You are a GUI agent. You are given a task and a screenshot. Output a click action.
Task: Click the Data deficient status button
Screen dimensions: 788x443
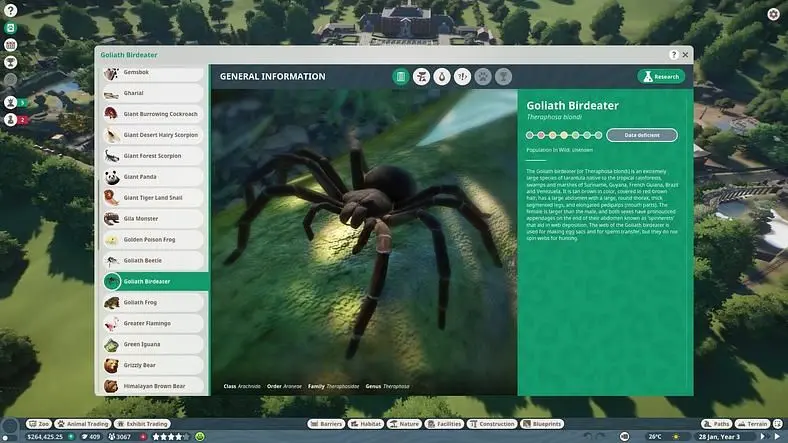click(642, 135)
